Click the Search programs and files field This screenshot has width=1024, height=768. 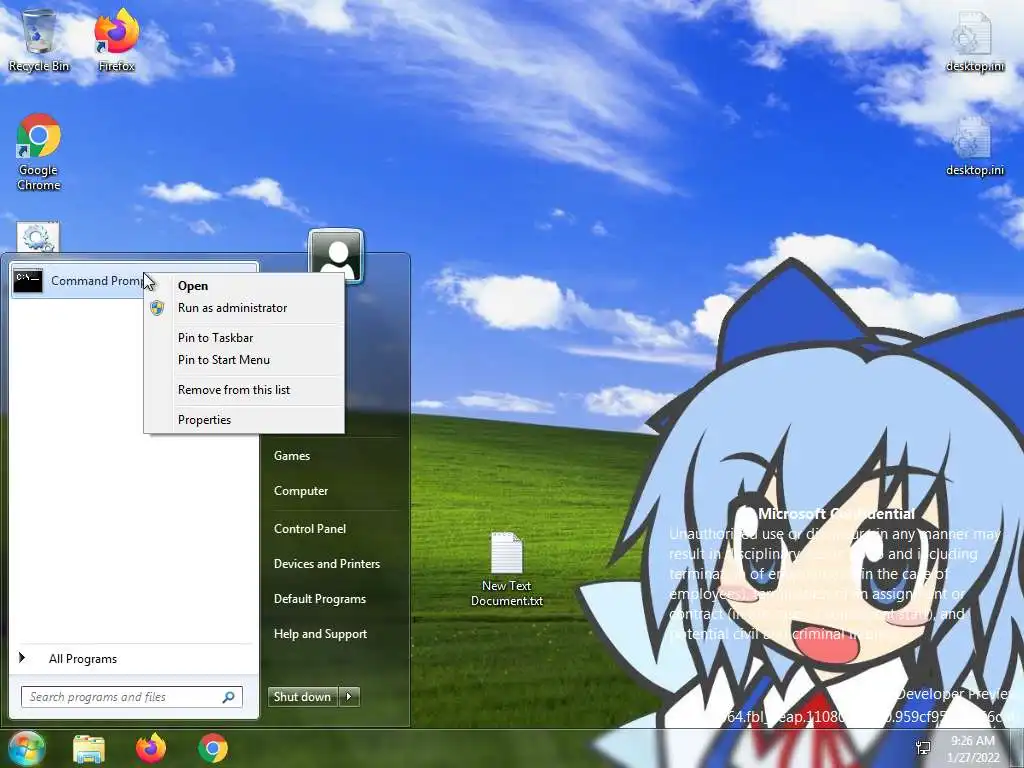[132, 697]
